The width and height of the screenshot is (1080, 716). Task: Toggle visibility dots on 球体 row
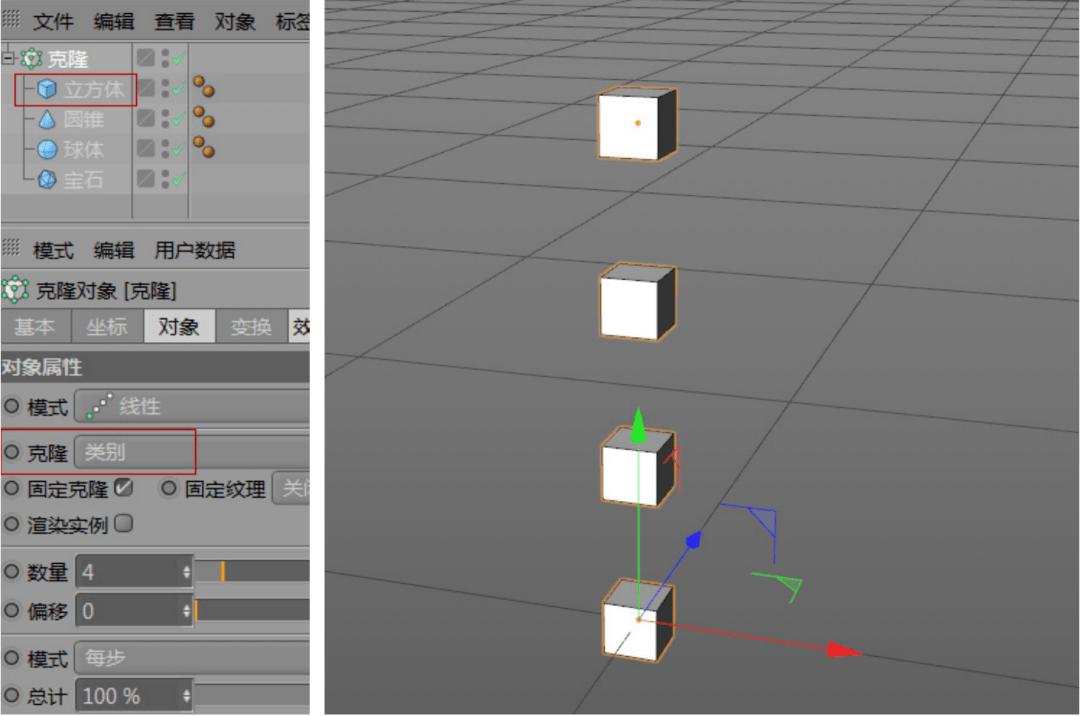tap(165, 149)
